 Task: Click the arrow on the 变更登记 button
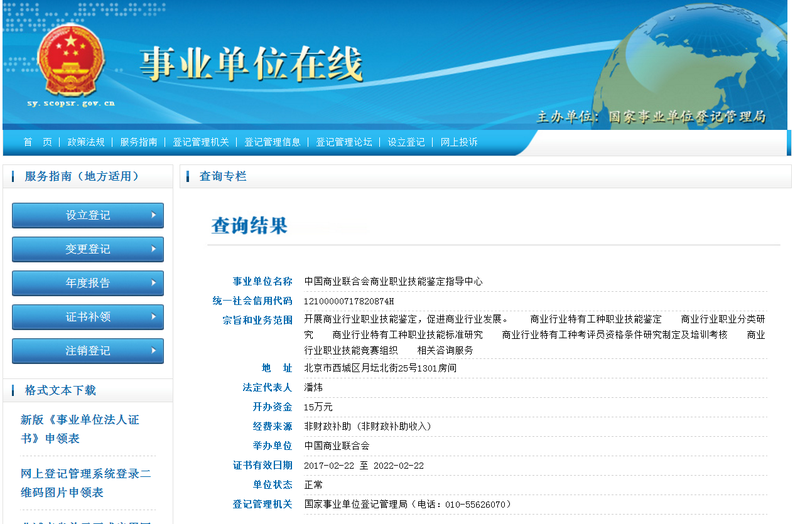153,249
